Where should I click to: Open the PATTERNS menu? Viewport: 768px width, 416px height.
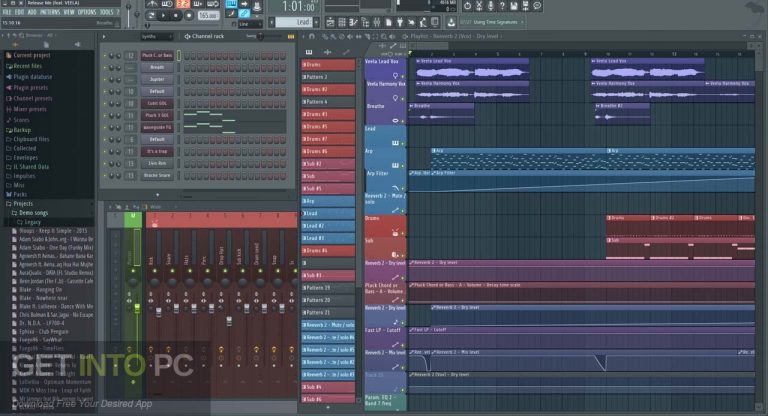tap(50, 12)
